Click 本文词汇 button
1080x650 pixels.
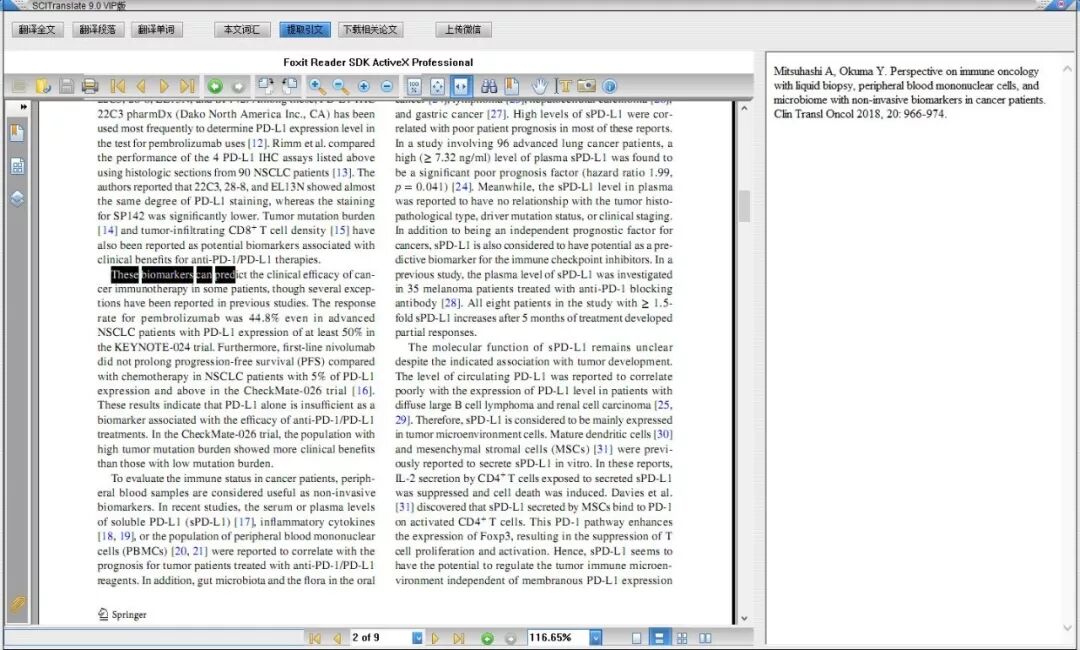[242, 30]
